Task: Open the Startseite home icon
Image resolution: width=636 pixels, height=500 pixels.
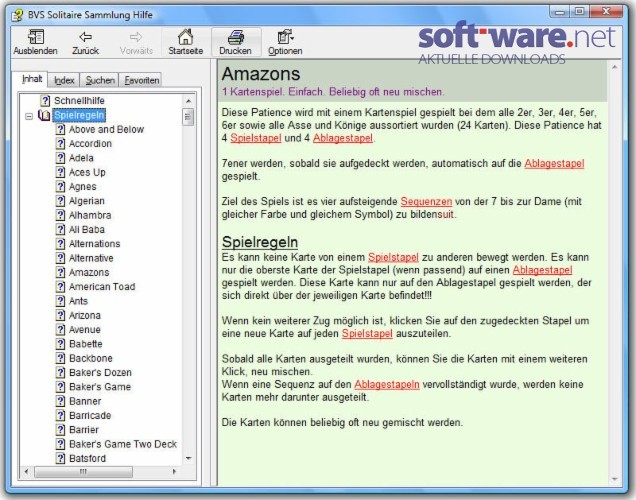Action: pyautogui.click(x=185, y=37)
